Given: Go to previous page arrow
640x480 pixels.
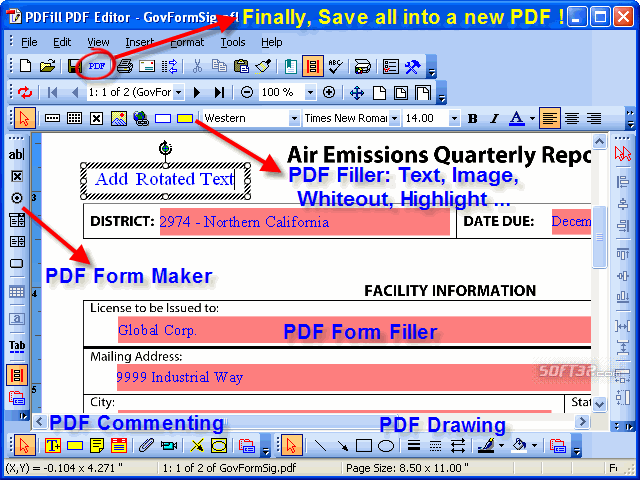Looking at the screenshot, I should pyautogui.click(x=75, y=93).
